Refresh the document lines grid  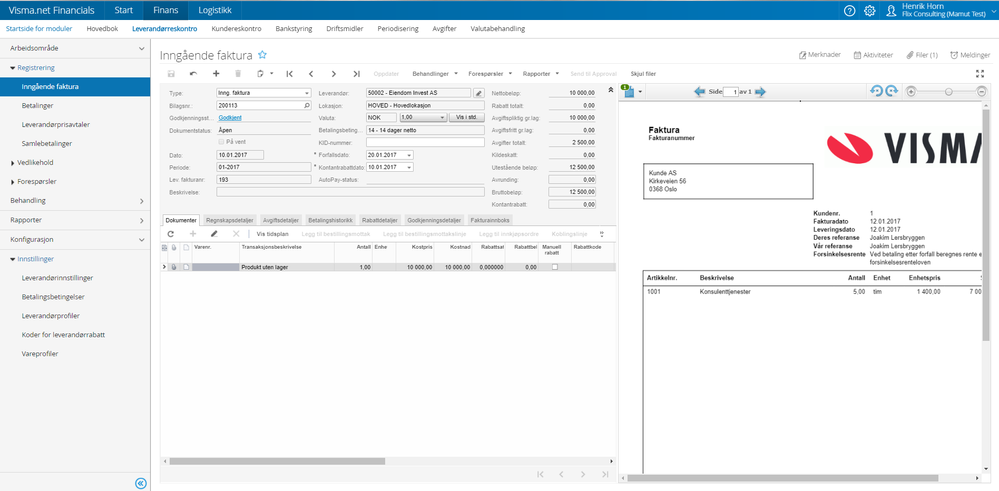pos(171,234)
